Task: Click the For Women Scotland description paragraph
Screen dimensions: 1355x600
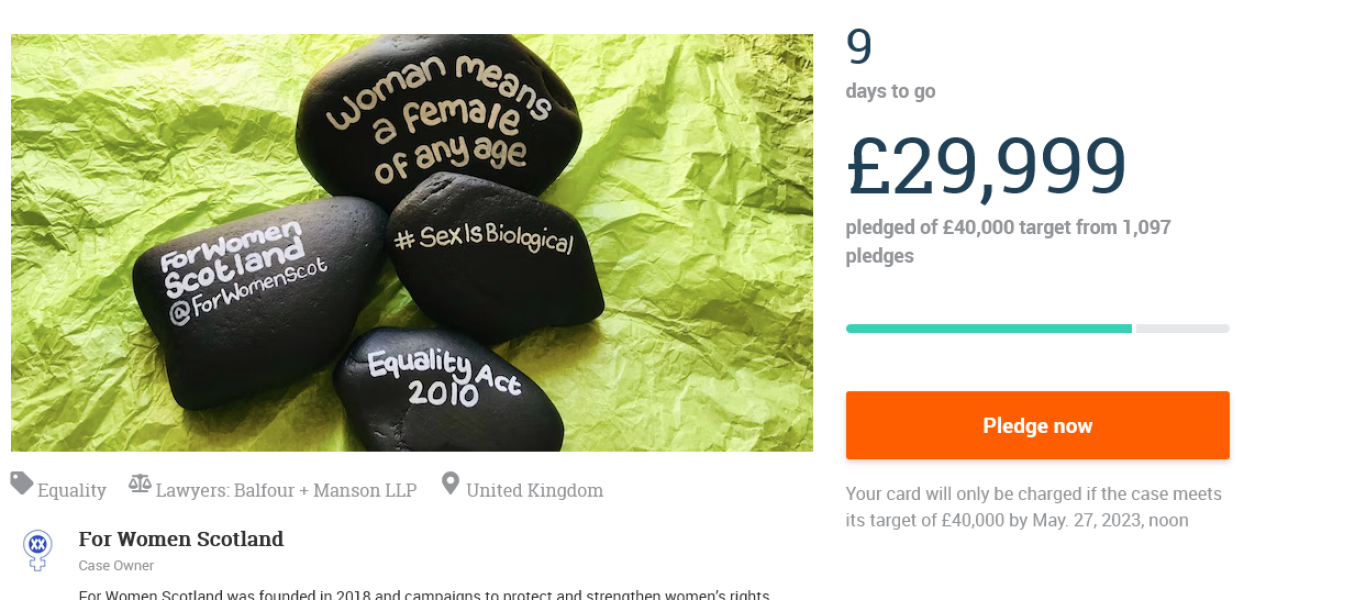Action: tap(424, 595)
